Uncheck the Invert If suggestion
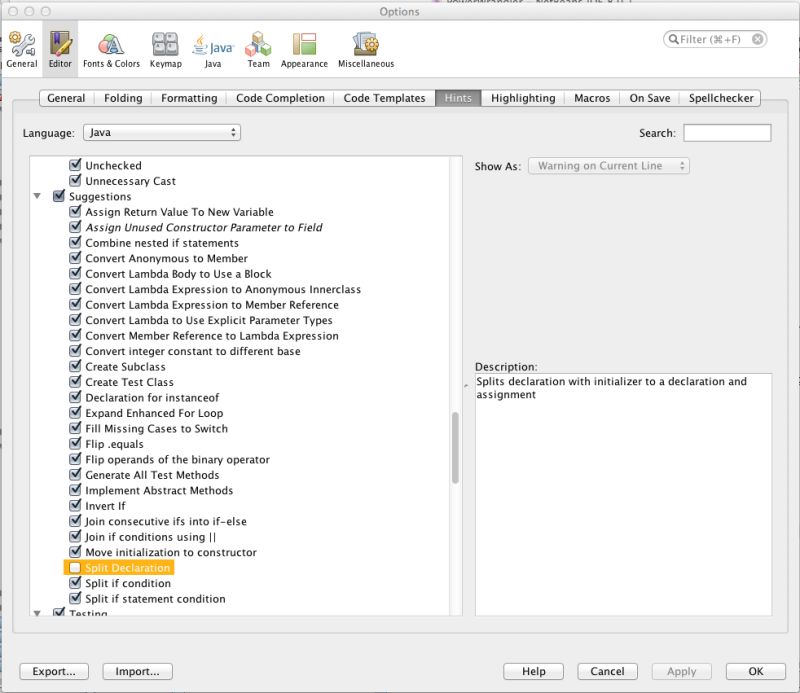The image size is (800, 693). click(75, 506)
